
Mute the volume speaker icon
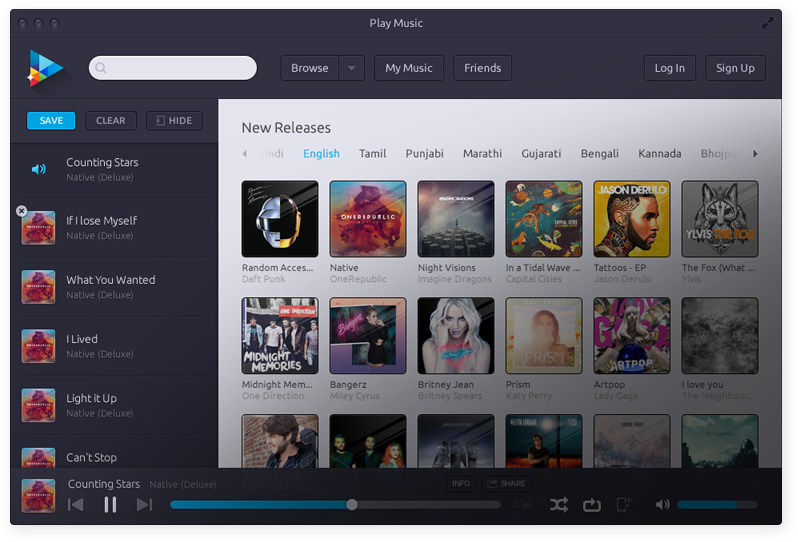pos(662,505)
